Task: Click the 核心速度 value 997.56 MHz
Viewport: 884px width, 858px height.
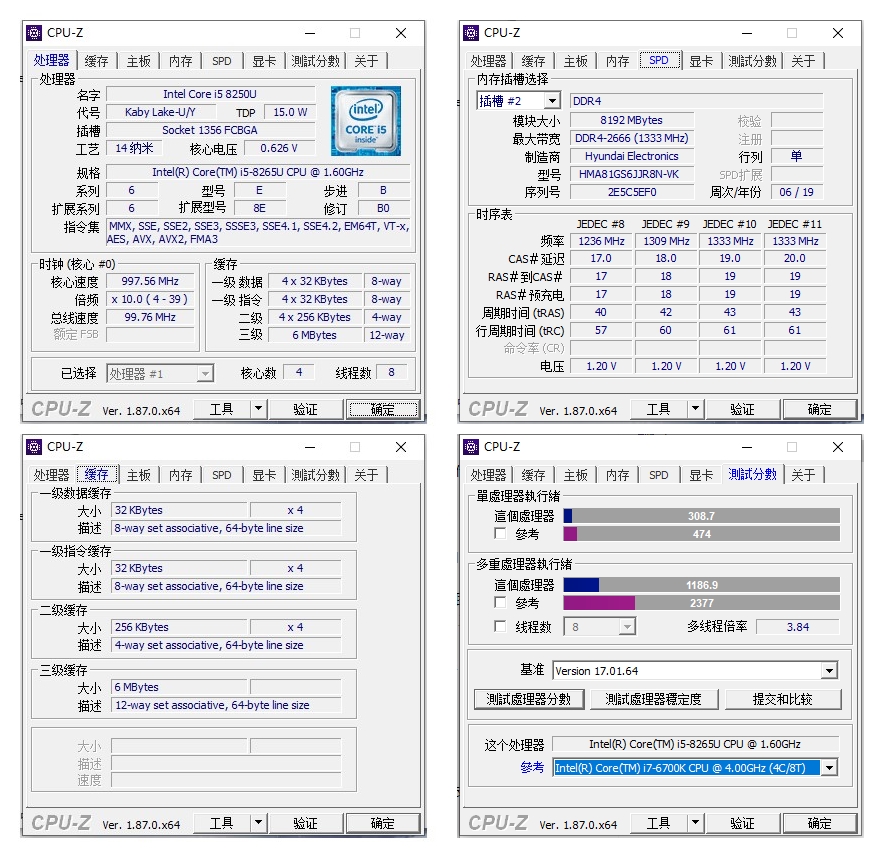Action: coord(150,281)
